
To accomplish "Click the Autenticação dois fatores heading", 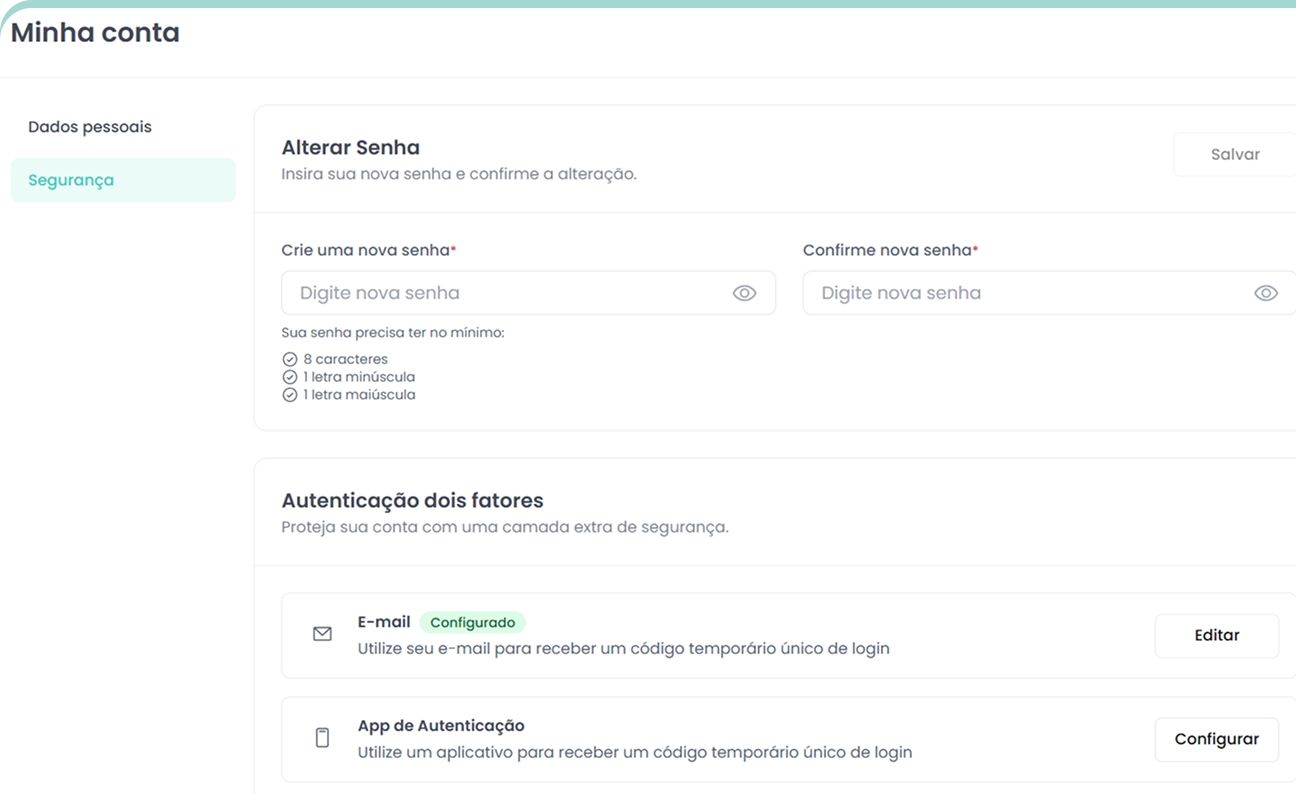I will 412,500.
